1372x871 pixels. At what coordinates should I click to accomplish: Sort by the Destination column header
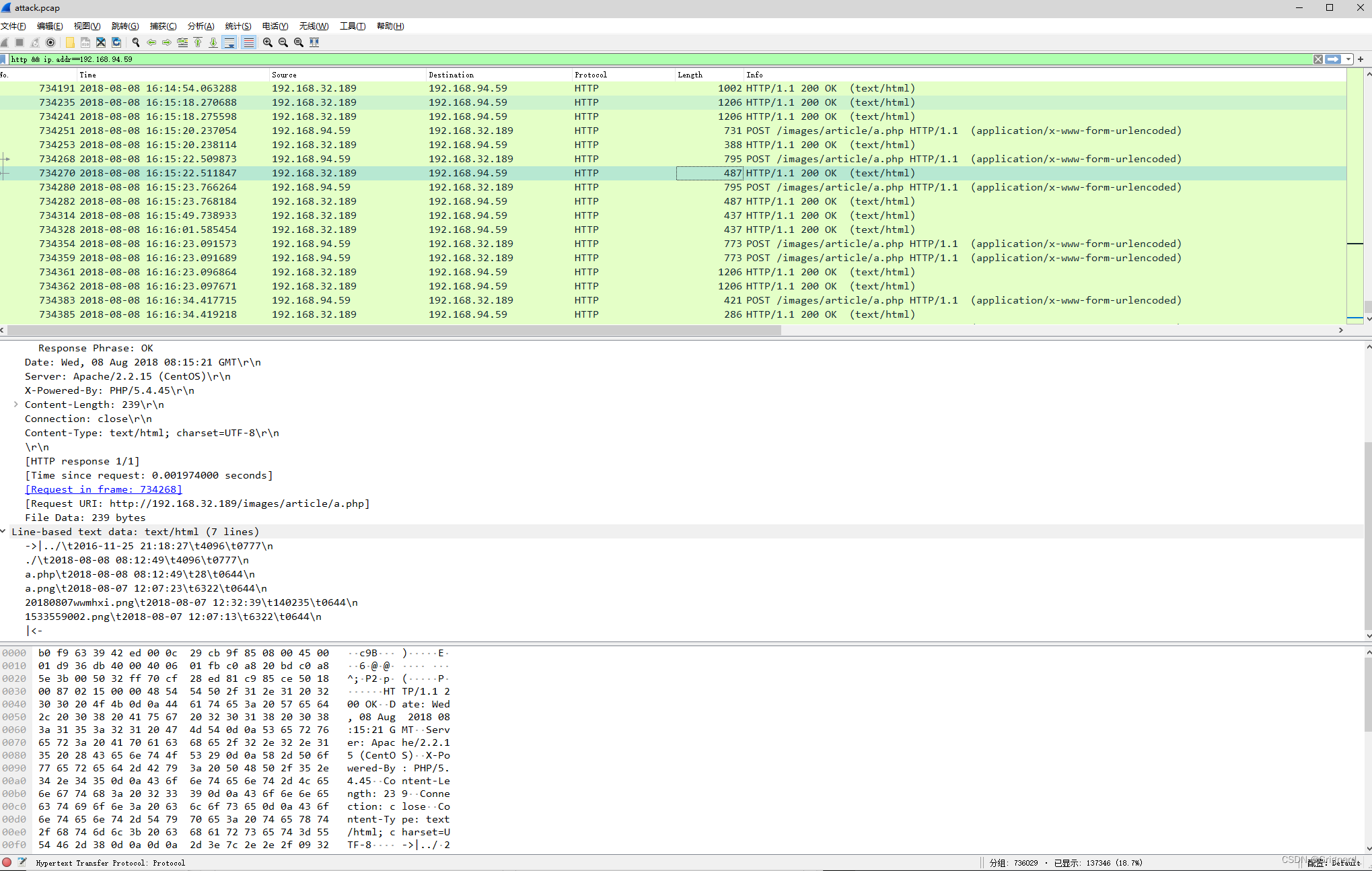click(x=499, y=75)
